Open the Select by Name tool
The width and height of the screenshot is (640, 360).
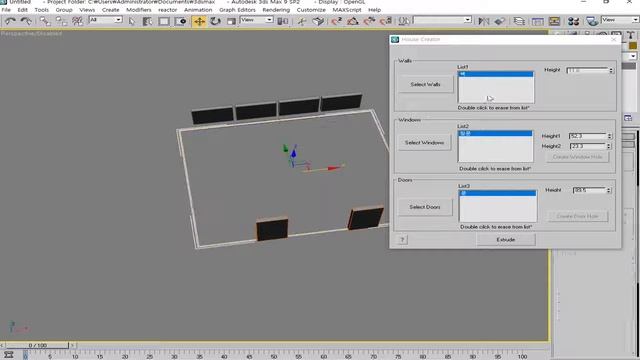click(147, 21)
